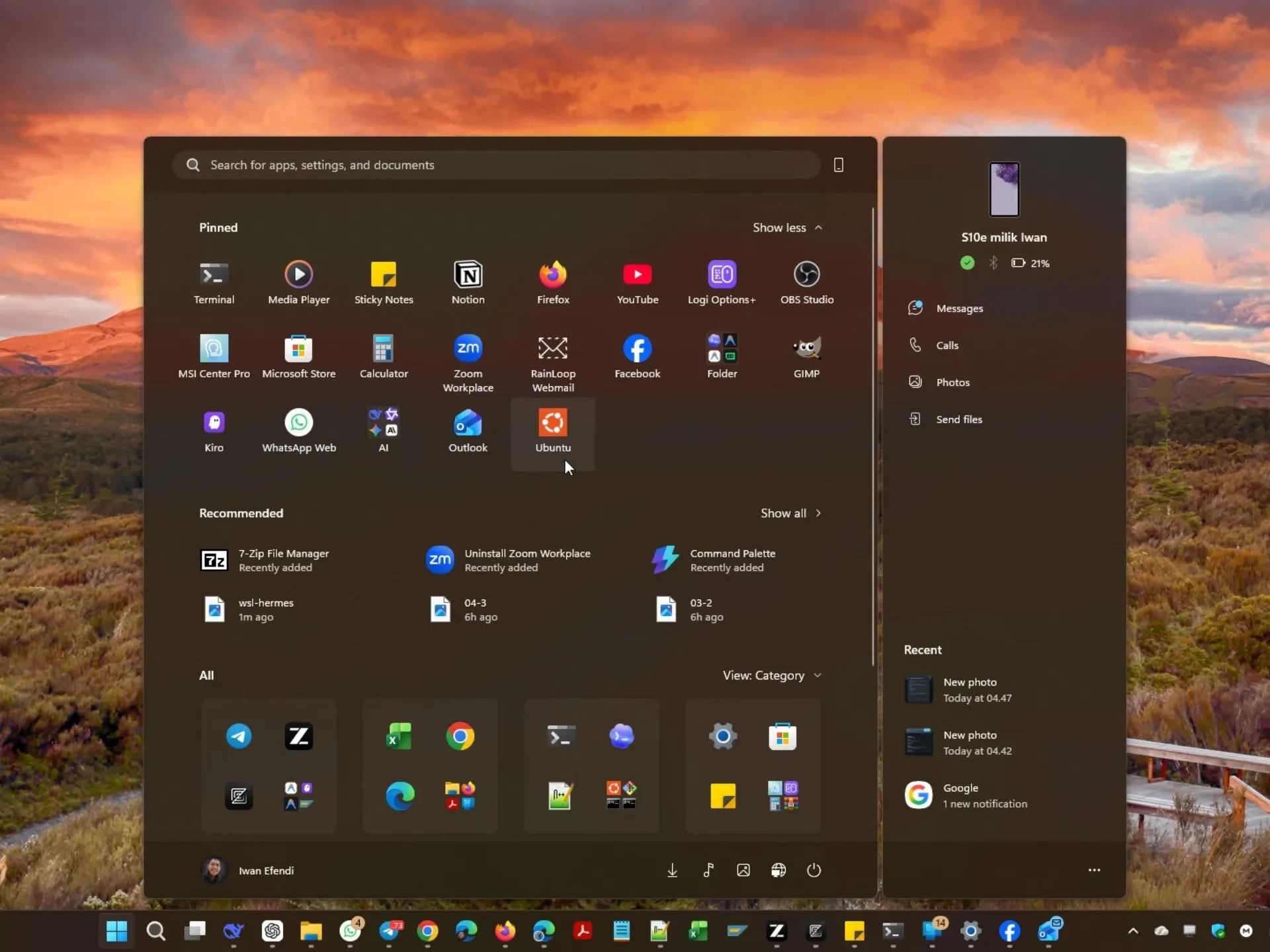Open the YouTube pinned app
Viewport: 1270px width, 952px height.
[x=637, y=283]
